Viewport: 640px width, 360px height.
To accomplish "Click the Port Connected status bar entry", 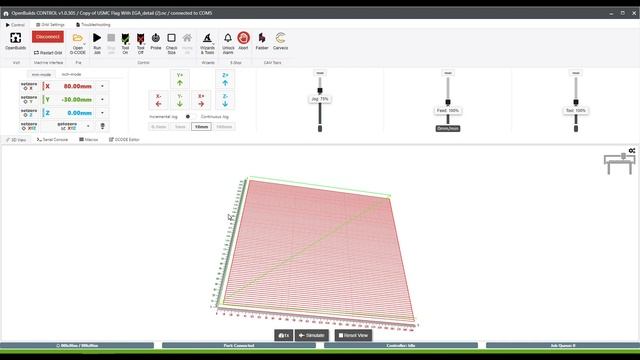I will (x=239, y=345).
